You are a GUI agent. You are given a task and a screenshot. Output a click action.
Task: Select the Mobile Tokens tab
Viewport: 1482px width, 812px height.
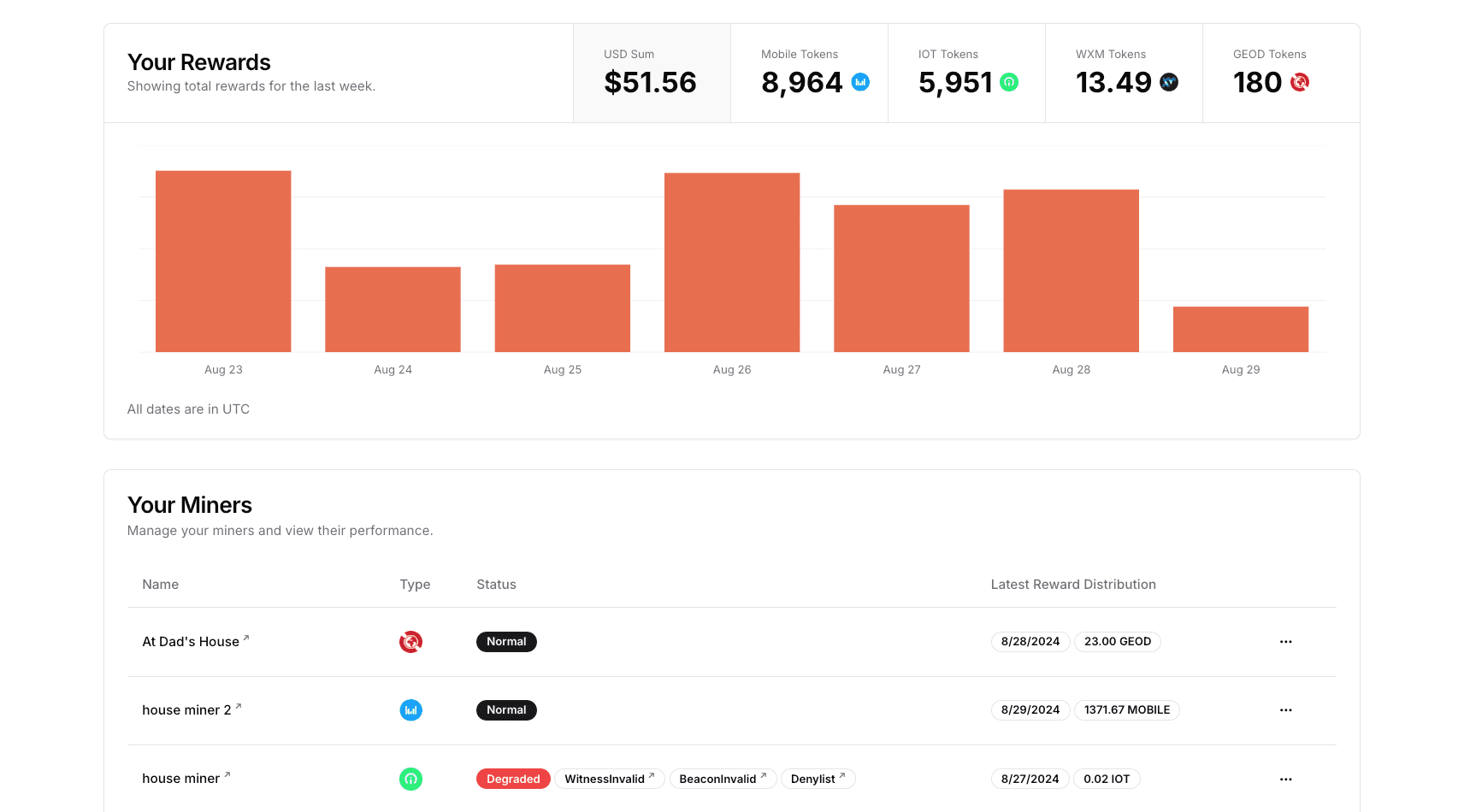pos(809,74)
